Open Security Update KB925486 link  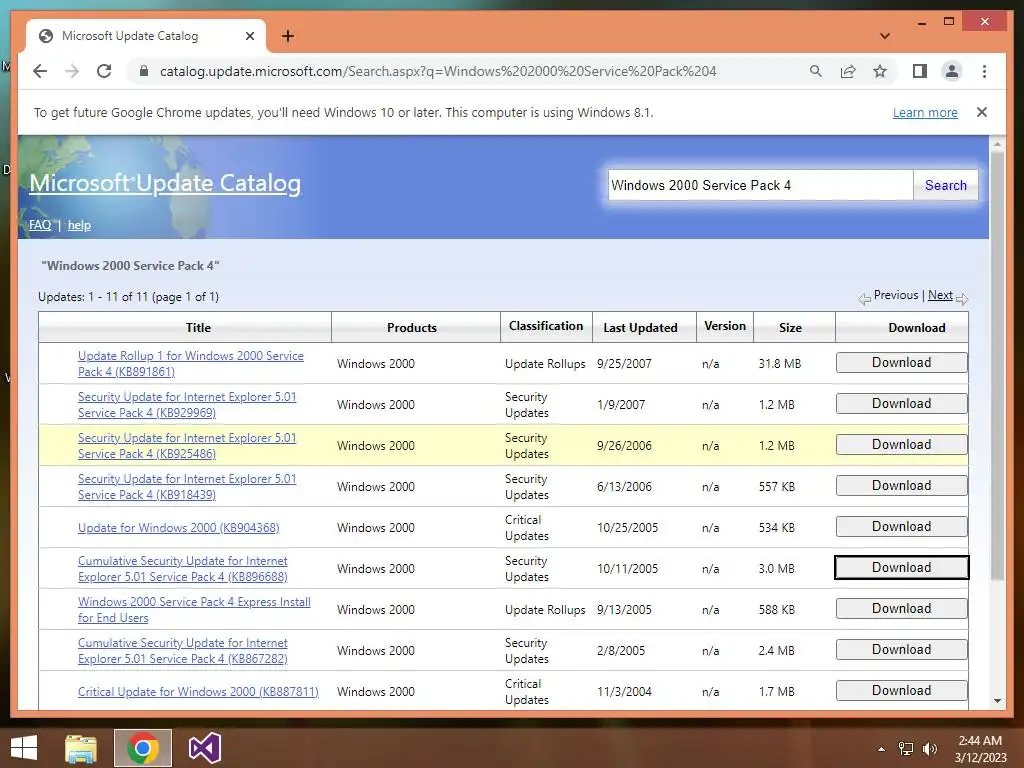pyautogui.click(x=187, y=446)
